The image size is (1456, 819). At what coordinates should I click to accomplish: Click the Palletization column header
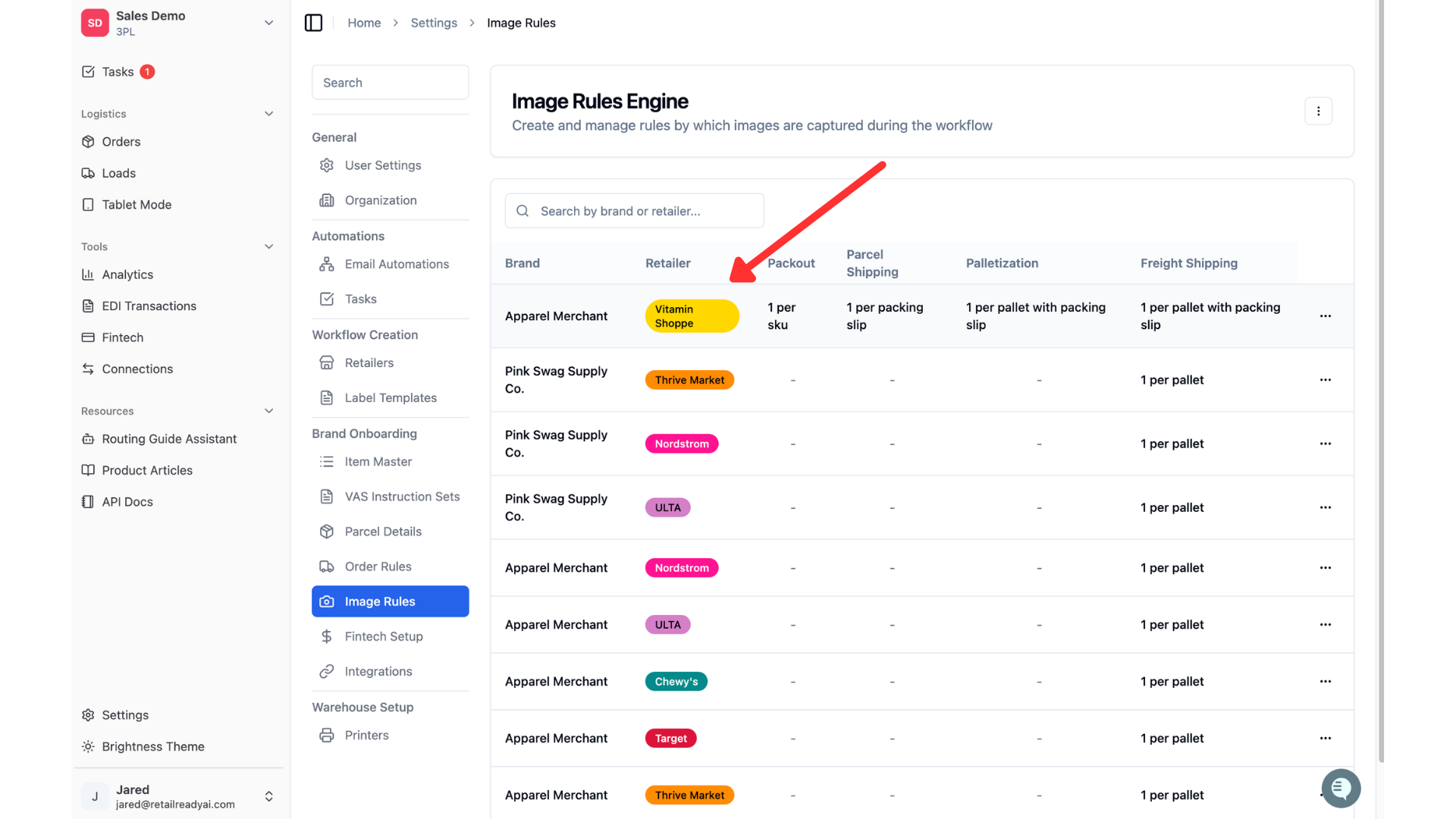point(1002,263)
